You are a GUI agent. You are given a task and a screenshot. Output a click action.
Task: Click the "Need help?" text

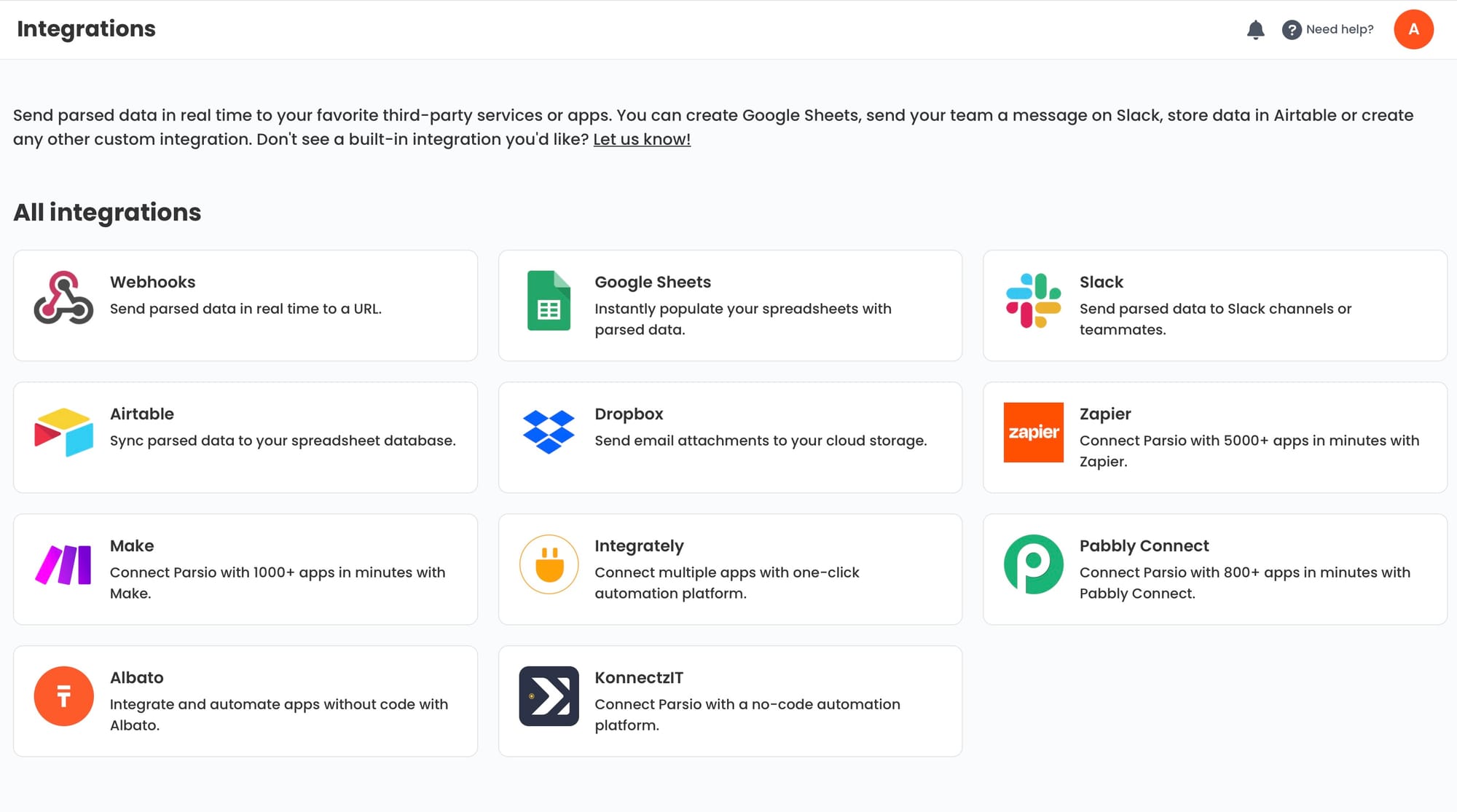pos(1339,30)
